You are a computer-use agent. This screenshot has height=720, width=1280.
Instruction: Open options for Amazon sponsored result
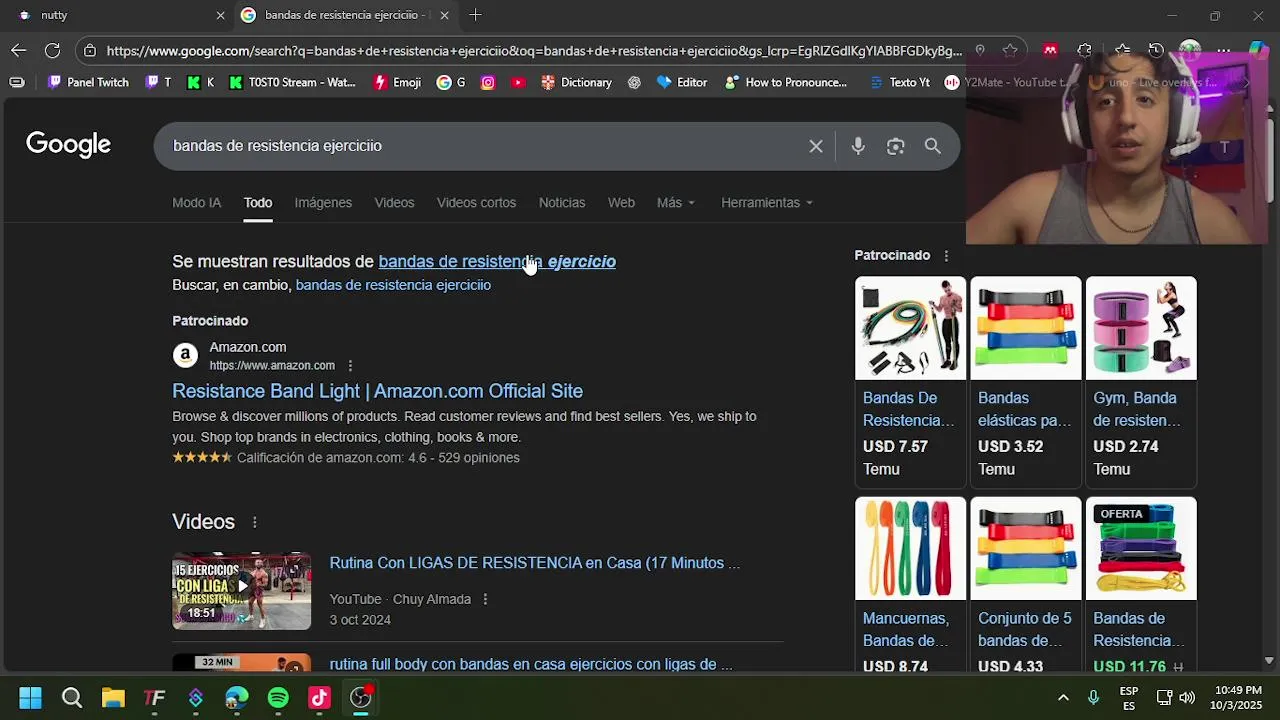click(350, 366)
